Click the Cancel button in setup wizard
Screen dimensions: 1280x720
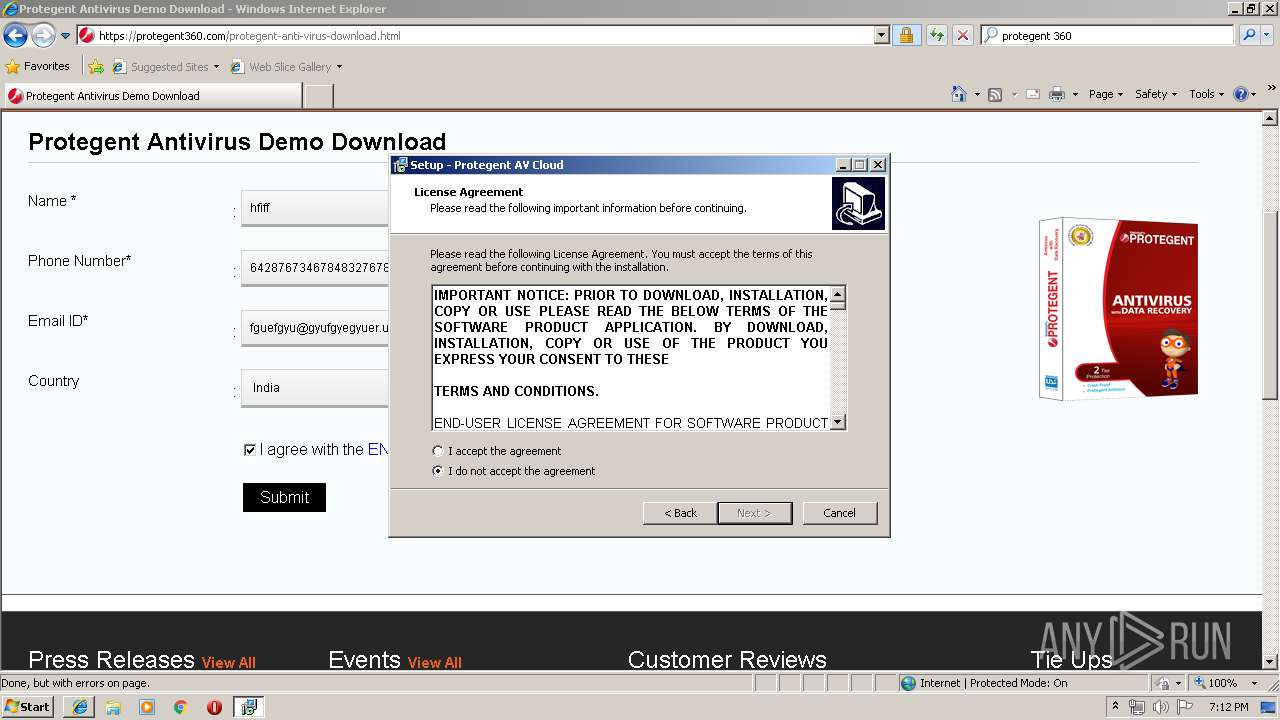coord(839,513)
